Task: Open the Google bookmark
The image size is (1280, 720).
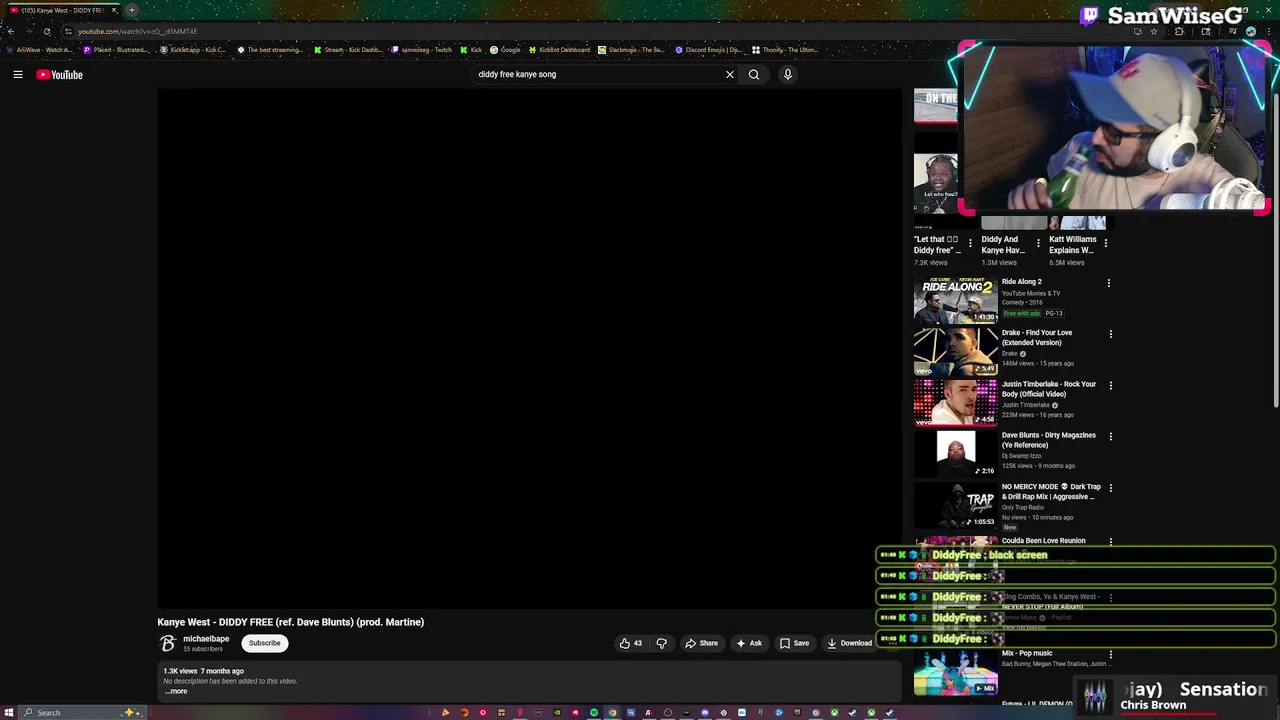Action: click(x=505, y=50)
